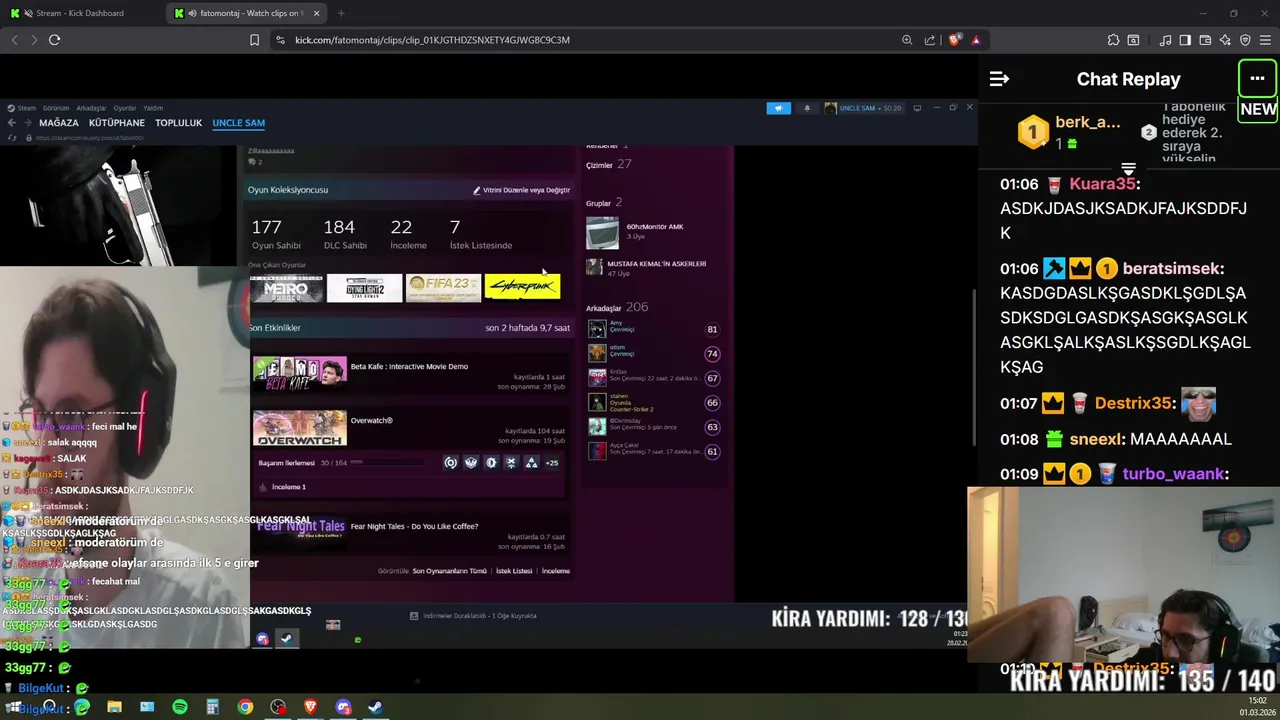Open browser extensions puzzle icon

point(1113,40)
